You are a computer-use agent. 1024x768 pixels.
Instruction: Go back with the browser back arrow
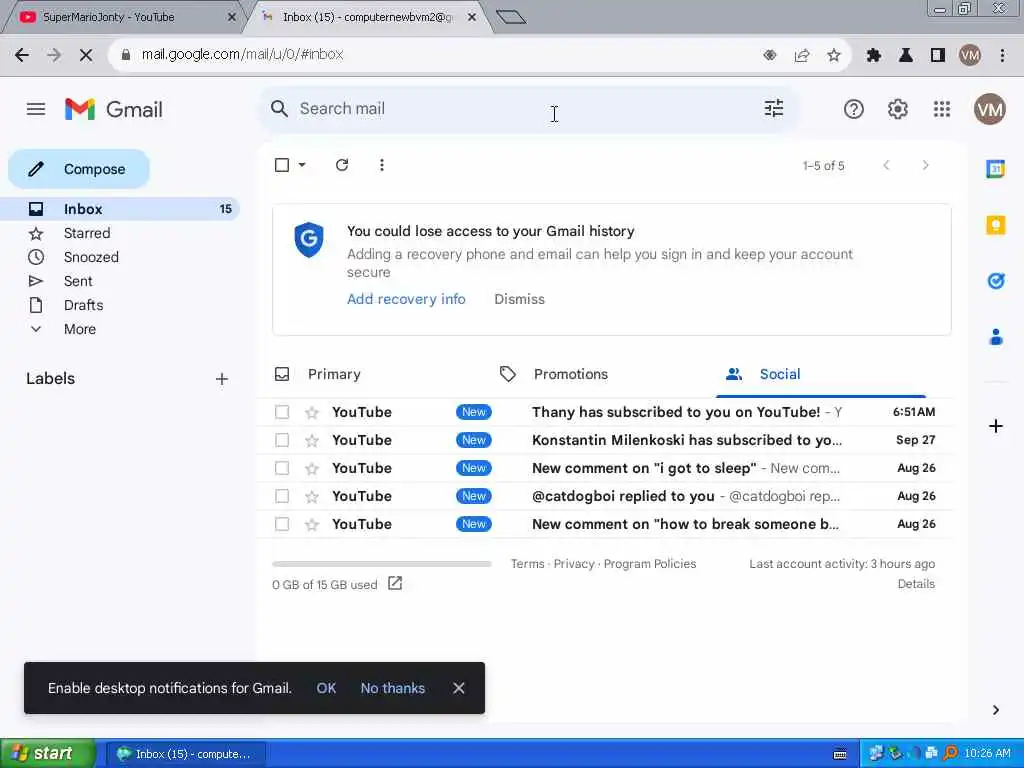22,55
